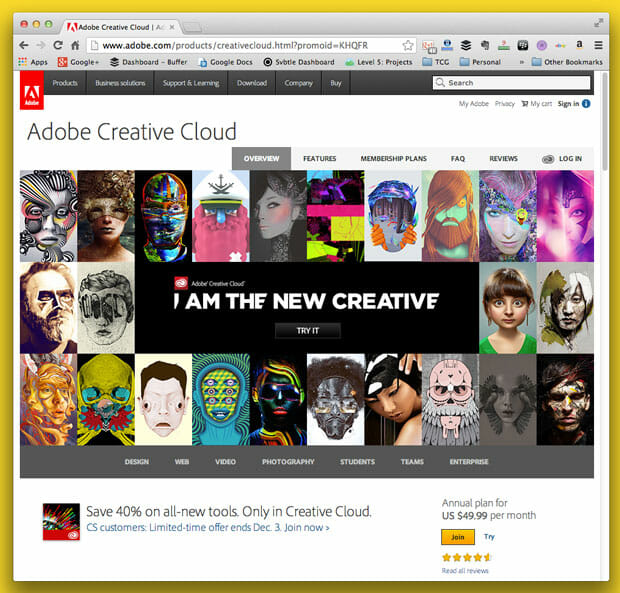Open the Level 5: Projects bookmark
This screenshot has height=593, width=620.
pos(378,62)
